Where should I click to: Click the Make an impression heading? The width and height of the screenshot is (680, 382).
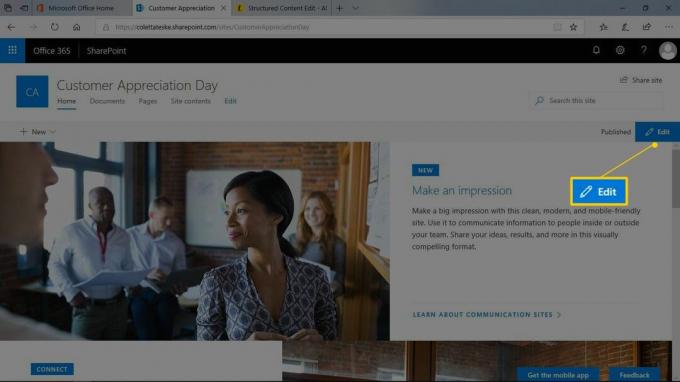(x=462, y=190)
